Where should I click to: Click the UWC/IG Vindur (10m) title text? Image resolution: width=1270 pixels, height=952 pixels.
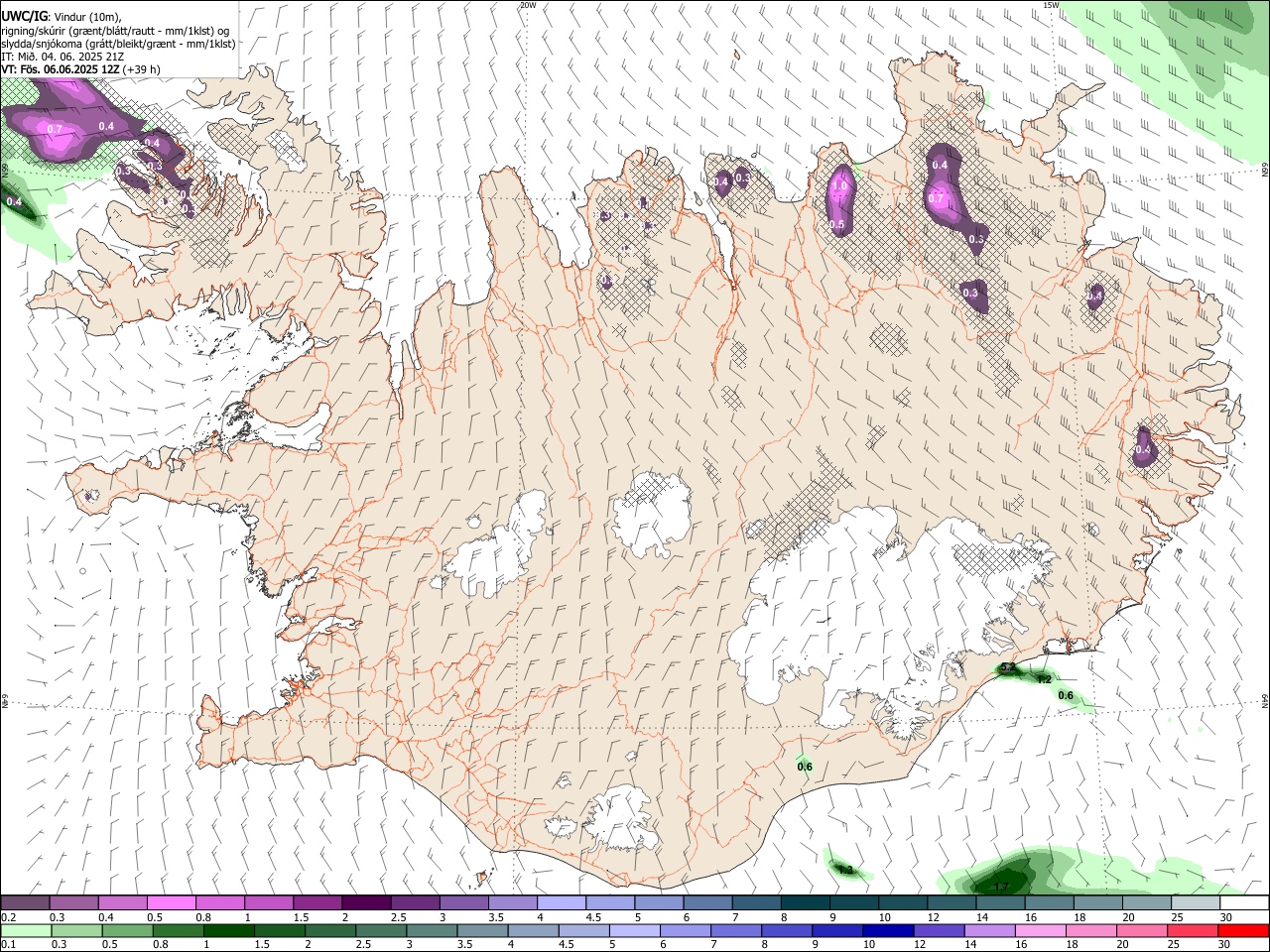coord(61,15)
